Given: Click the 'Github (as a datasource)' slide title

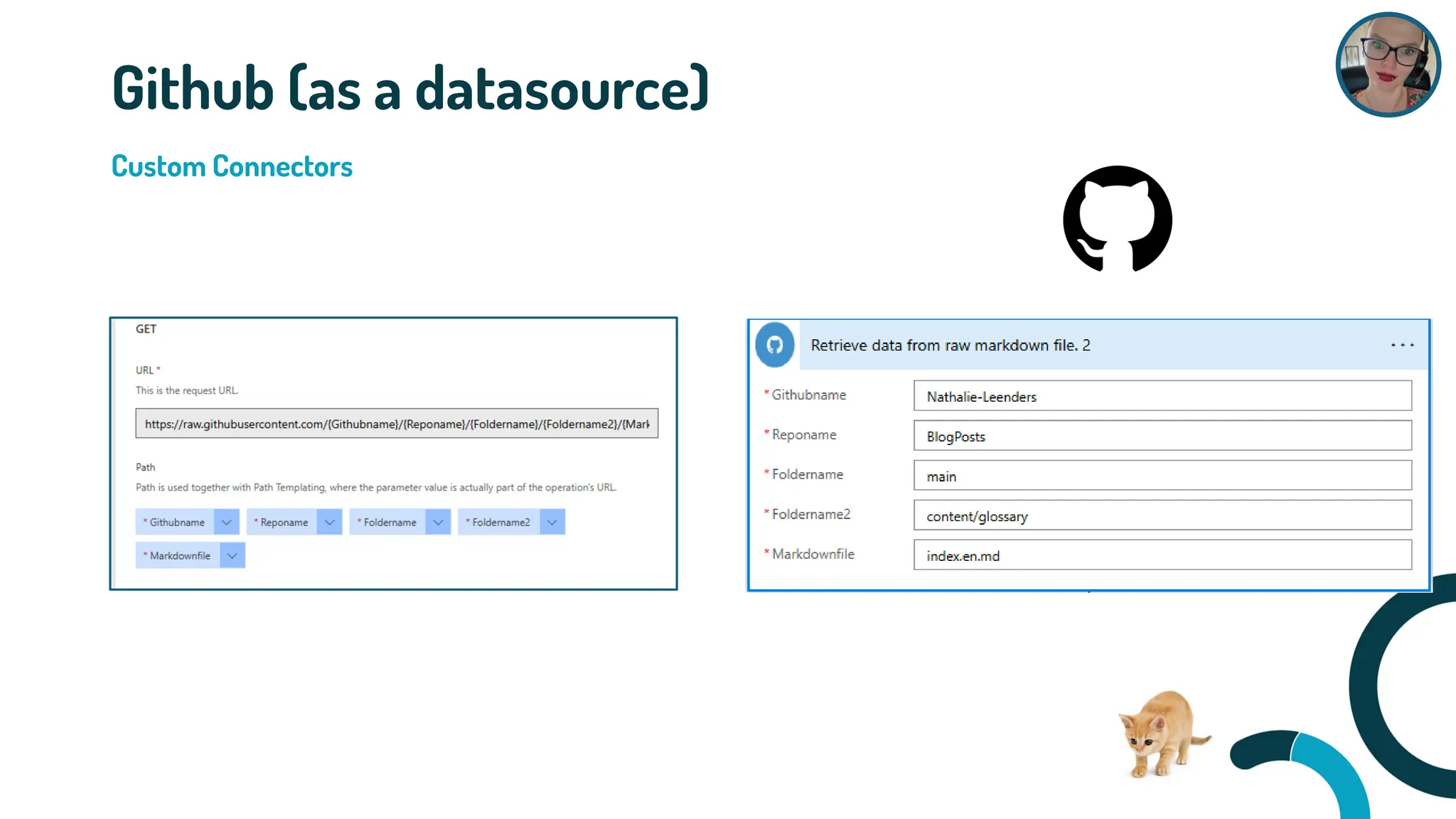Looking at the screenshot, I should [x=411, y=88].
